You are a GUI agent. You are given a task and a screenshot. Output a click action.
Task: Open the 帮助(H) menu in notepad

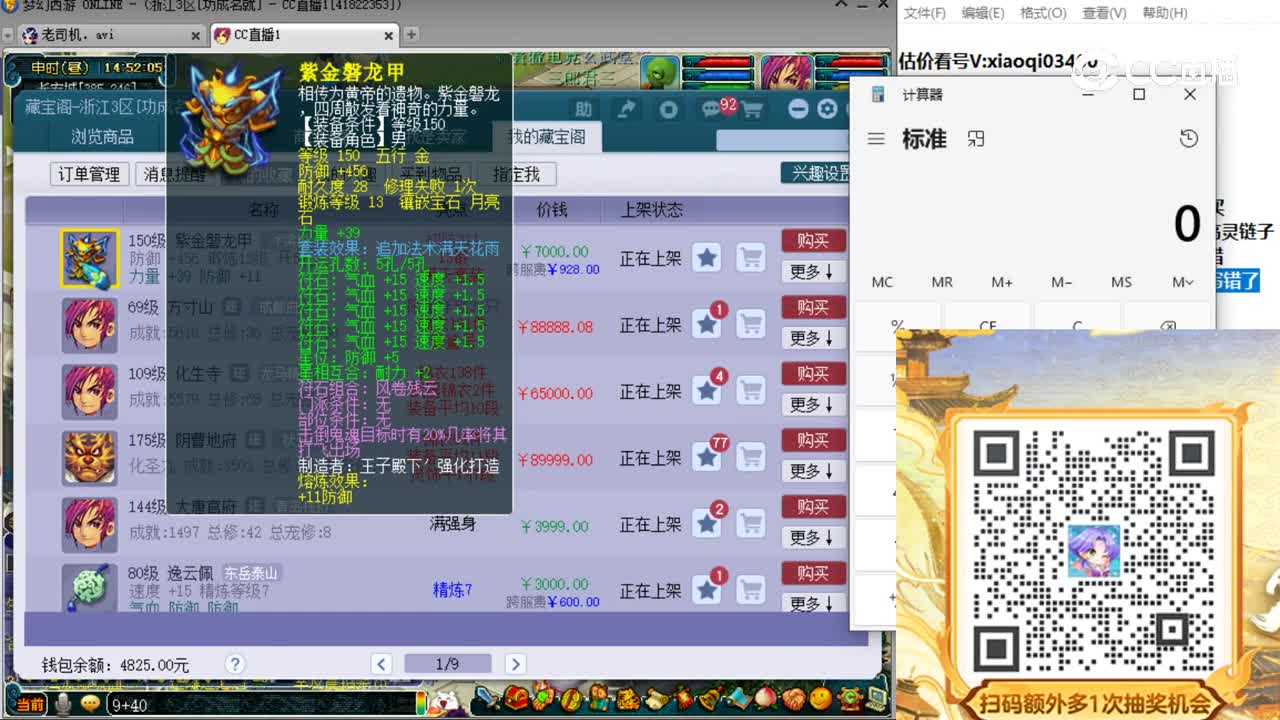coord(1165,13)
